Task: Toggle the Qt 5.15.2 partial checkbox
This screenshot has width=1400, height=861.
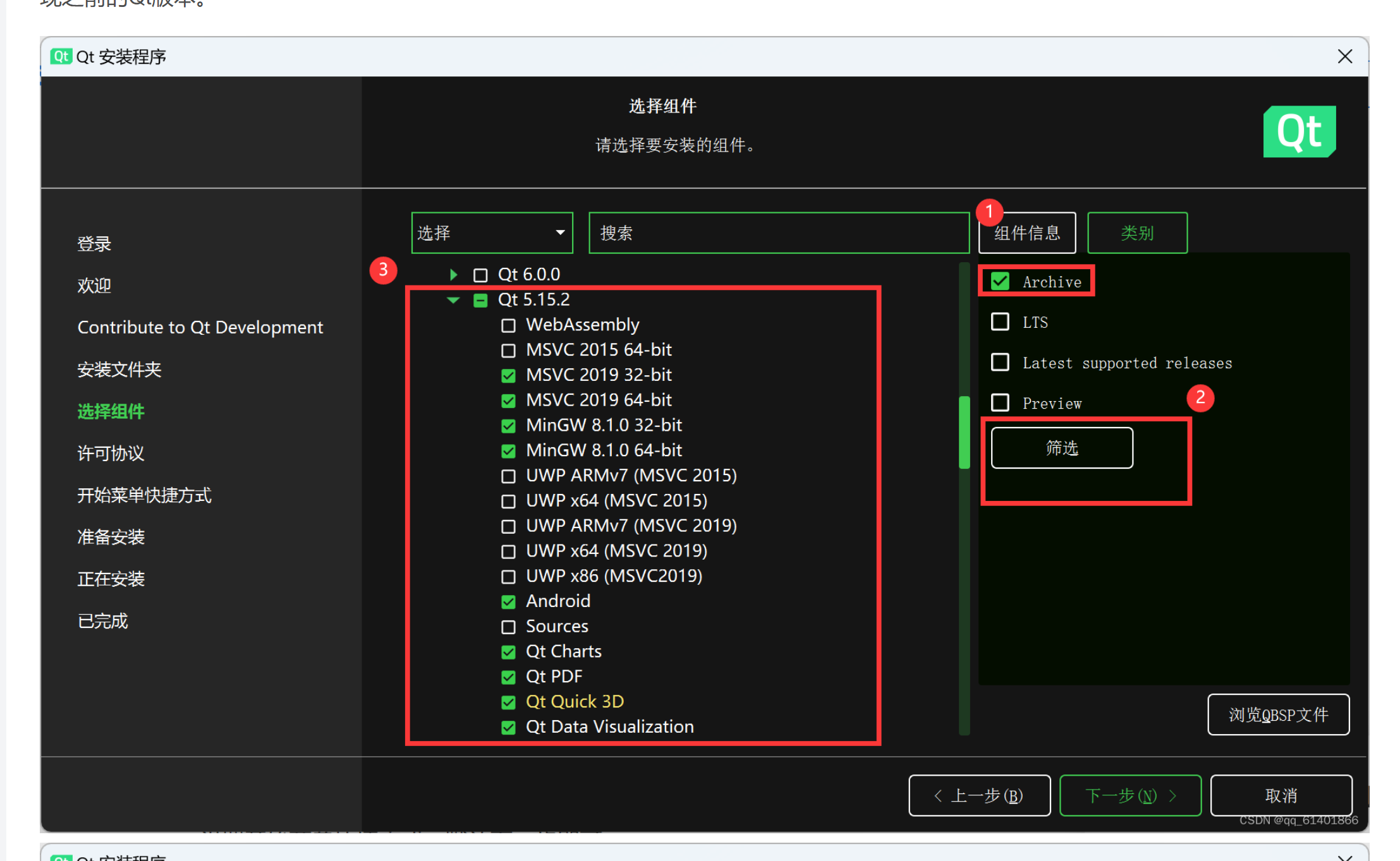Action: point(480,300)
